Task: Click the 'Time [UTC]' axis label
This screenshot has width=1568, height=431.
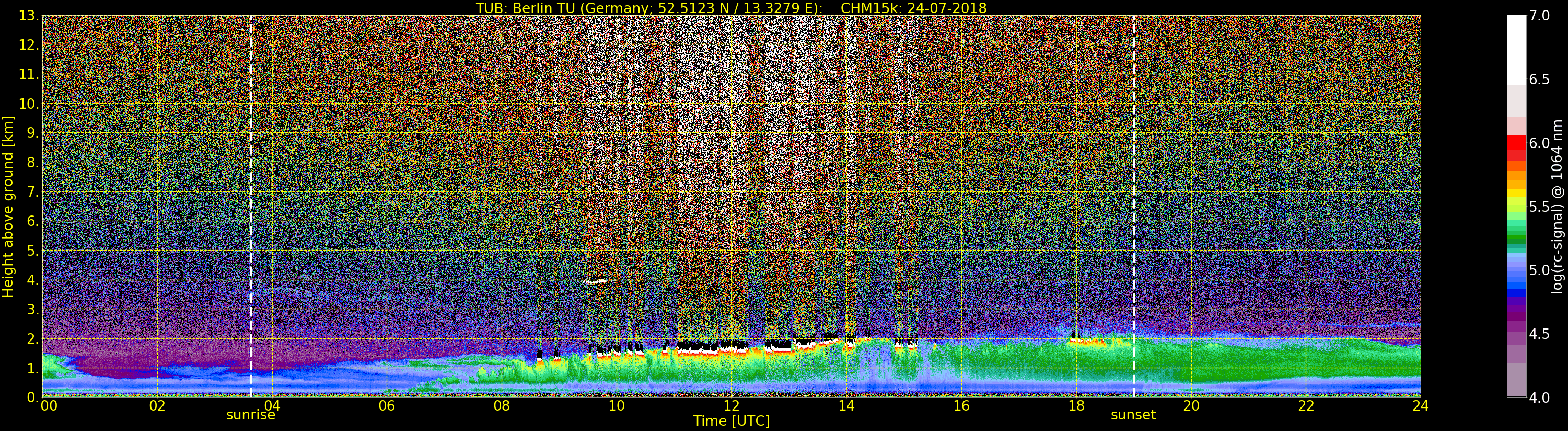Action: click(731, 421)
